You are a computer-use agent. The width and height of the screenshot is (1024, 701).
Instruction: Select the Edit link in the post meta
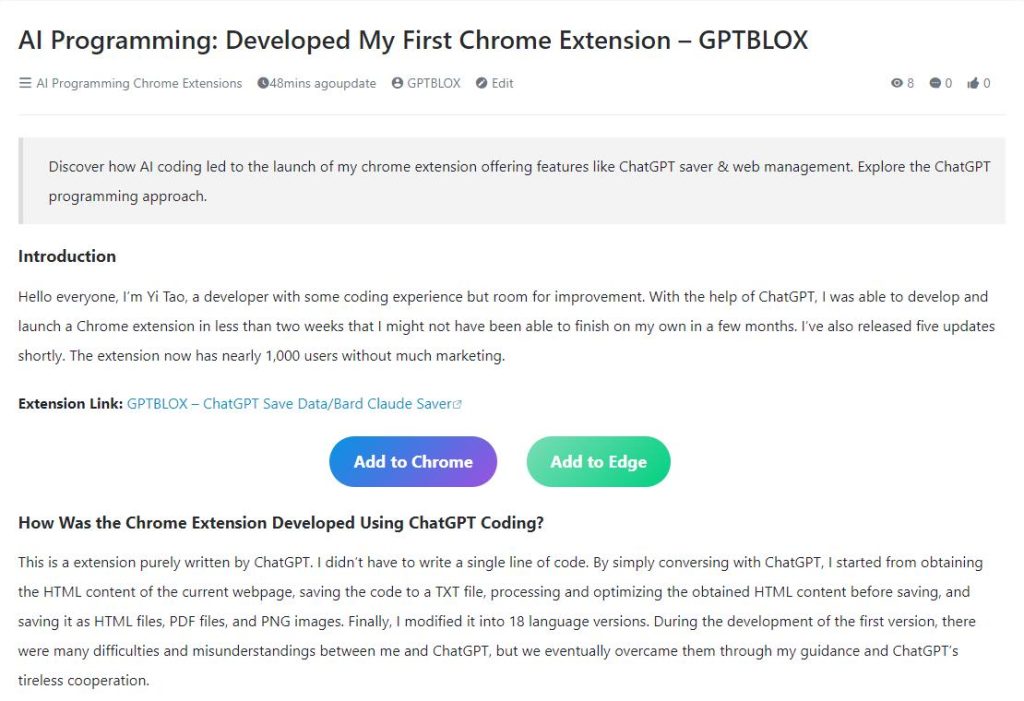click(502, 83)
